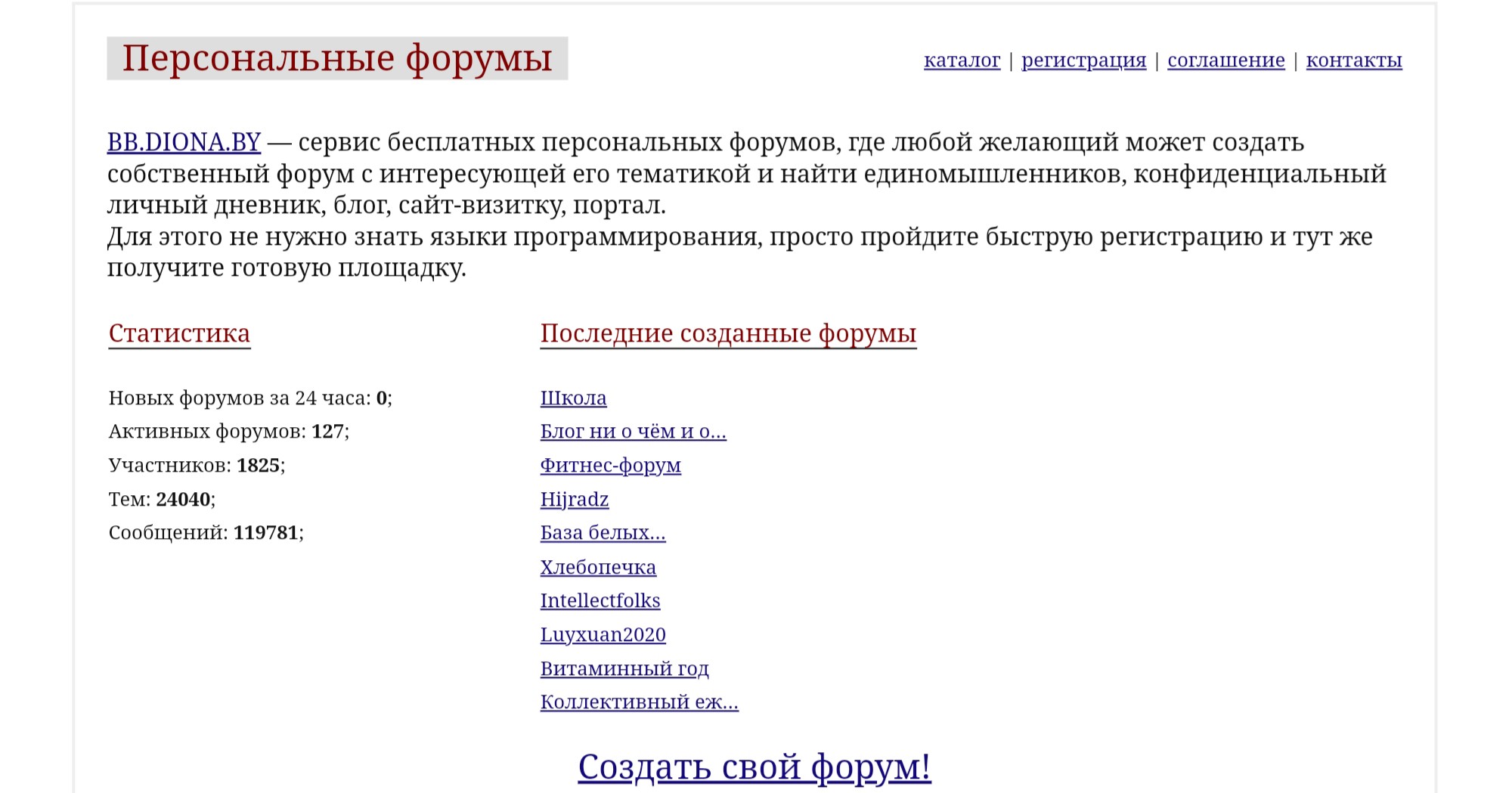Click the Сообщений: 119781 line

206,533
